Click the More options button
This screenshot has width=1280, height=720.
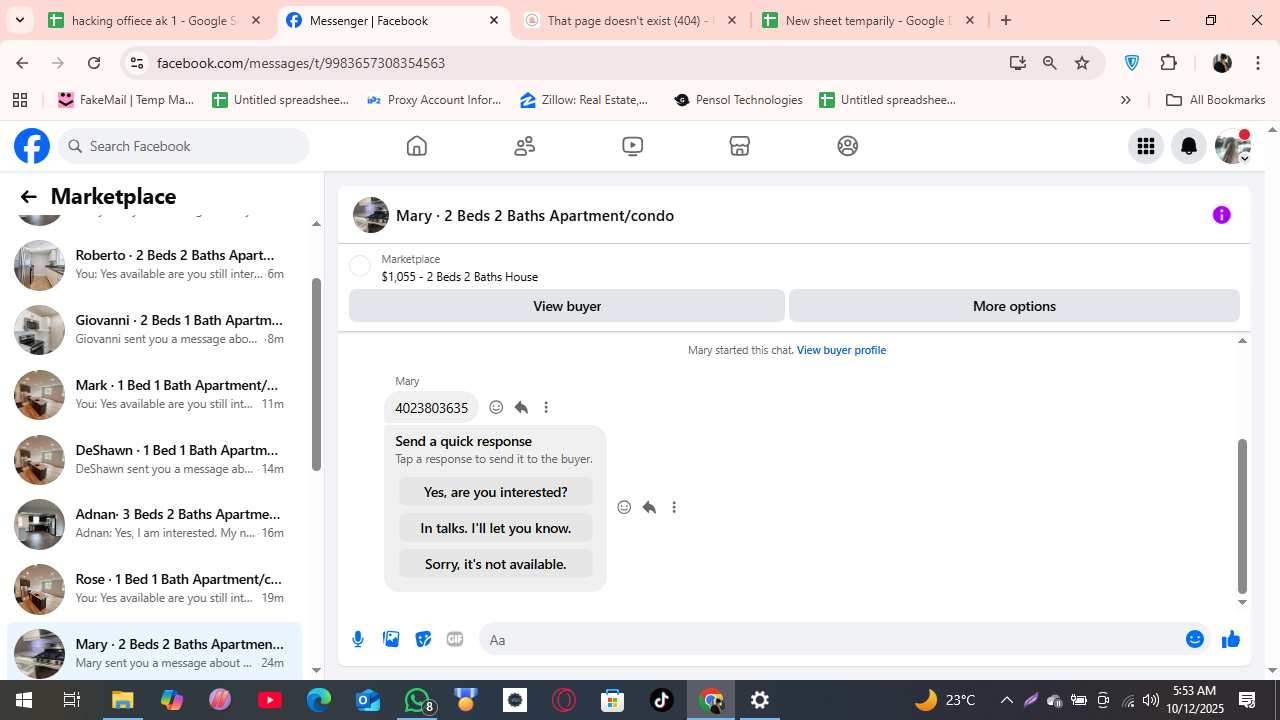1014,306
